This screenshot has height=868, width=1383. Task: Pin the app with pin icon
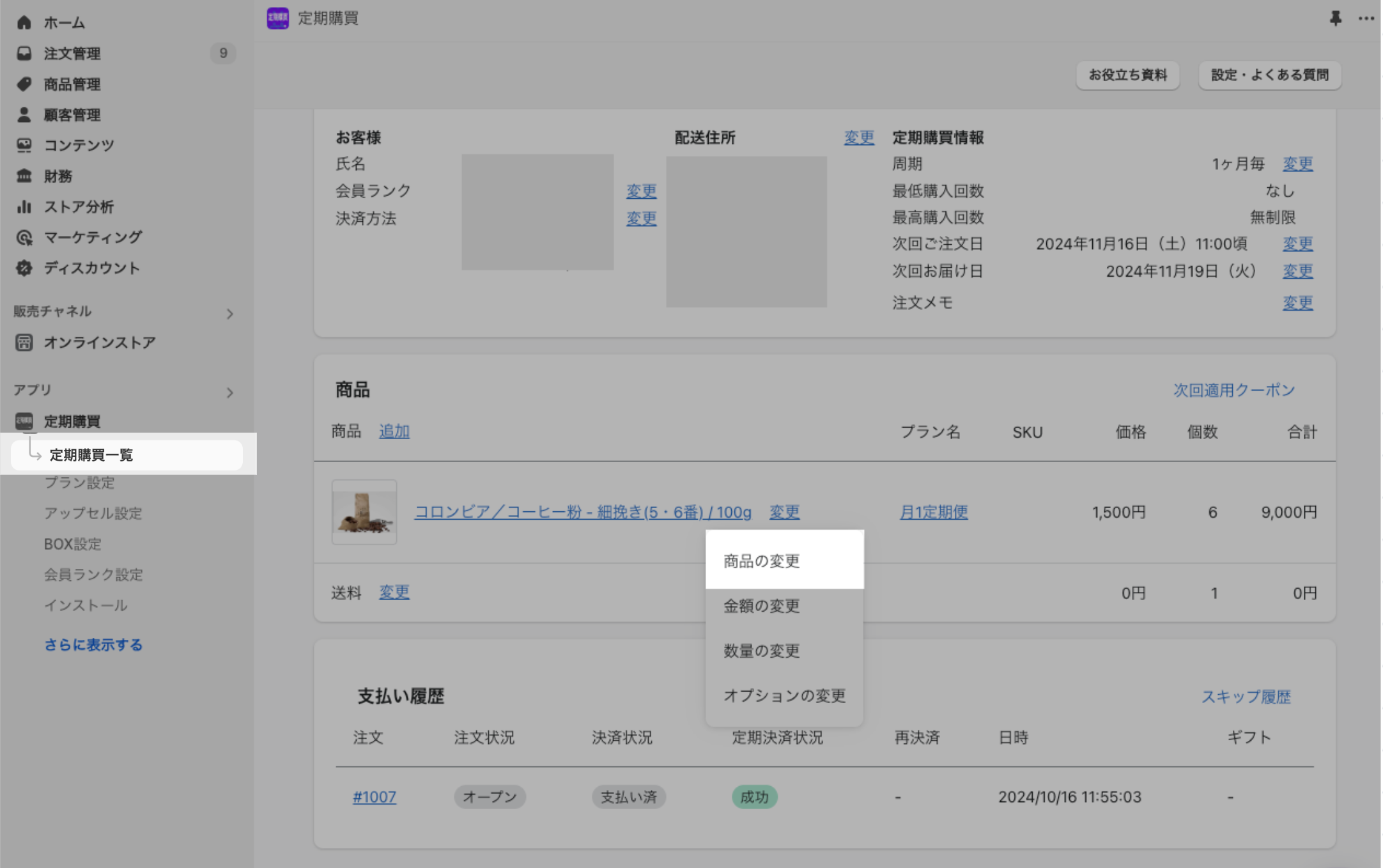tap(1335, 19)
